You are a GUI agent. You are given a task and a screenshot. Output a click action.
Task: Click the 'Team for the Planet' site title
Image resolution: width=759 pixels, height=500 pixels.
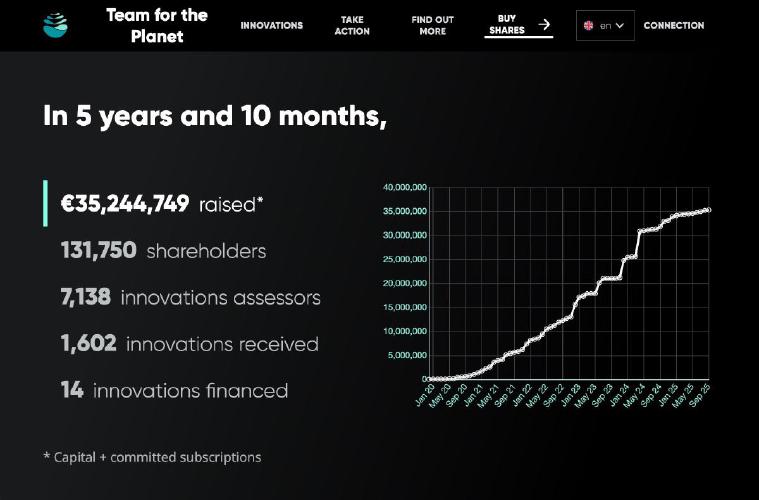[157, 25]
